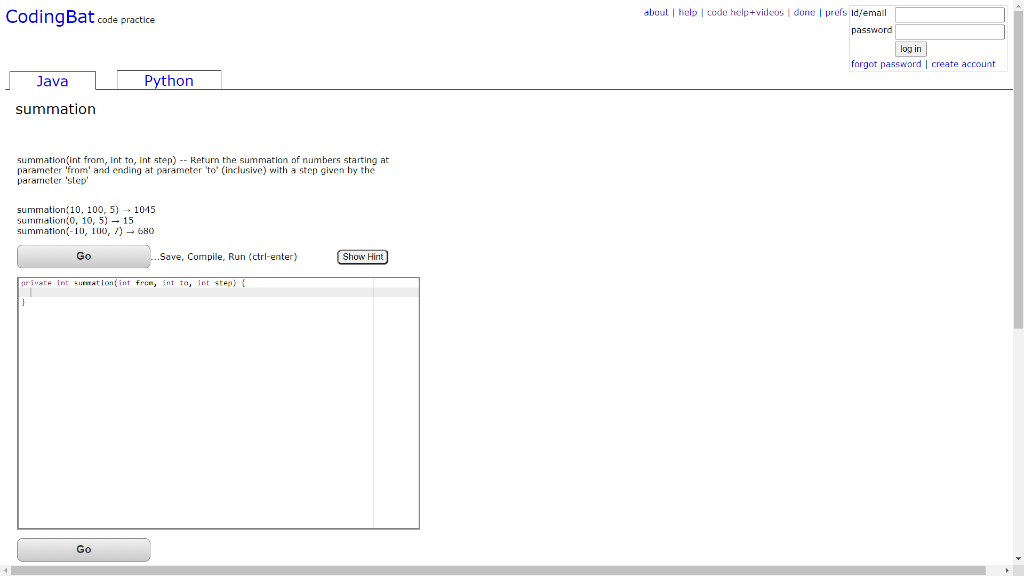Open the help link
Viewport: 1024px width, 576px height.
click(688, 12)
